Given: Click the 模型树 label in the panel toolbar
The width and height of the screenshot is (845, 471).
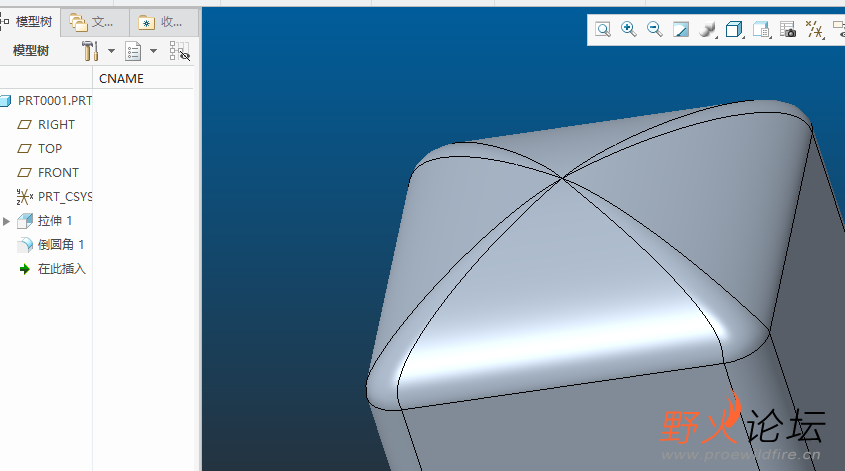Looking at the screenshot, I should [x=31, y=51].
